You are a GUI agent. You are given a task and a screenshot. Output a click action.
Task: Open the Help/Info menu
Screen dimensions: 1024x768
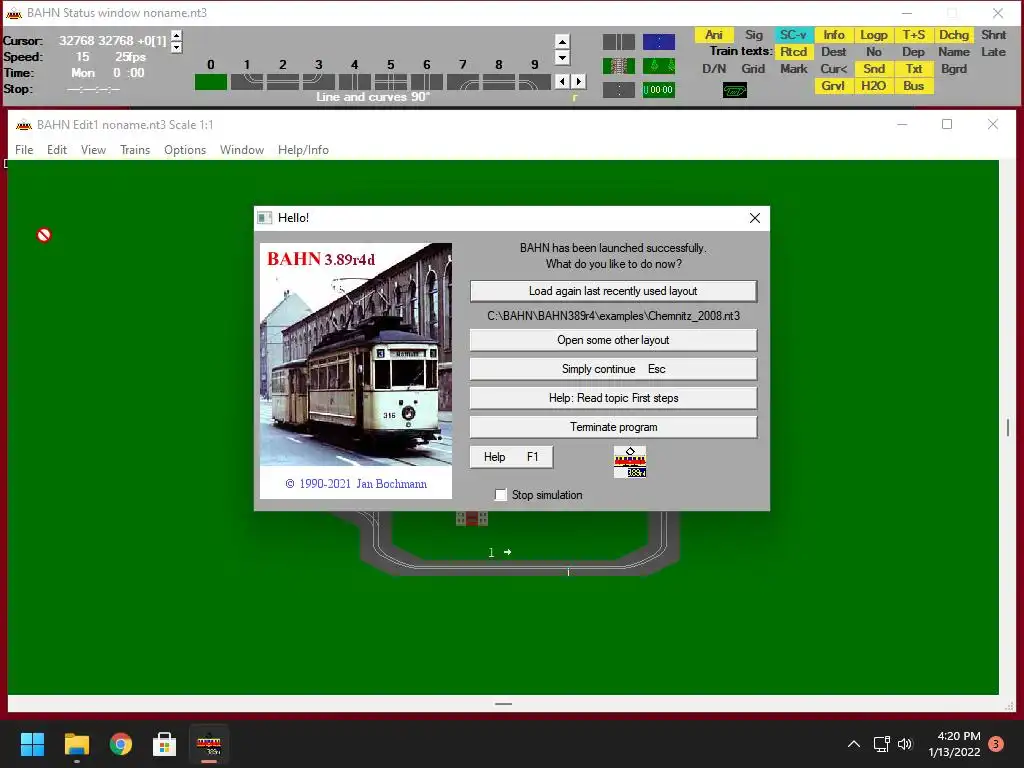pos(303,150)
